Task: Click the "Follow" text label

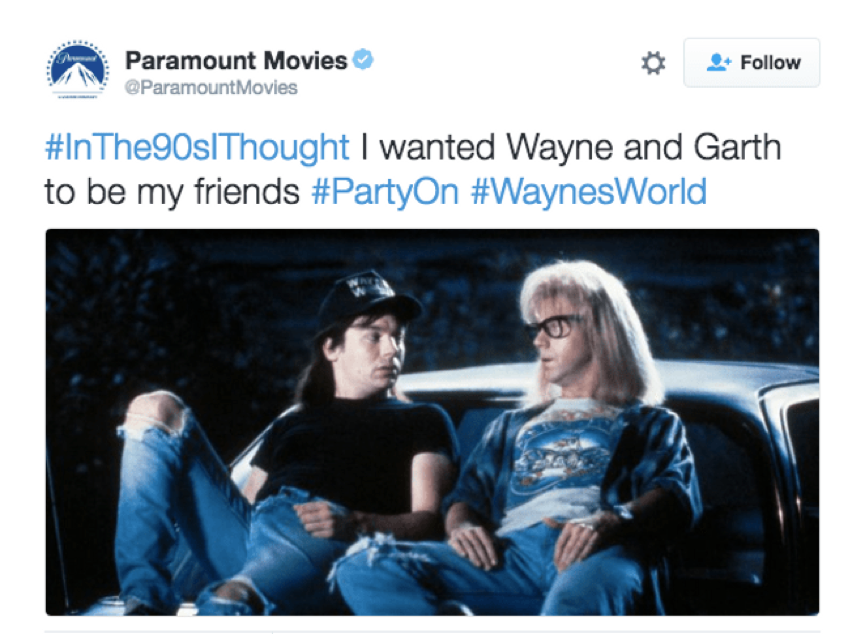Action: click(x=770, y=62)
